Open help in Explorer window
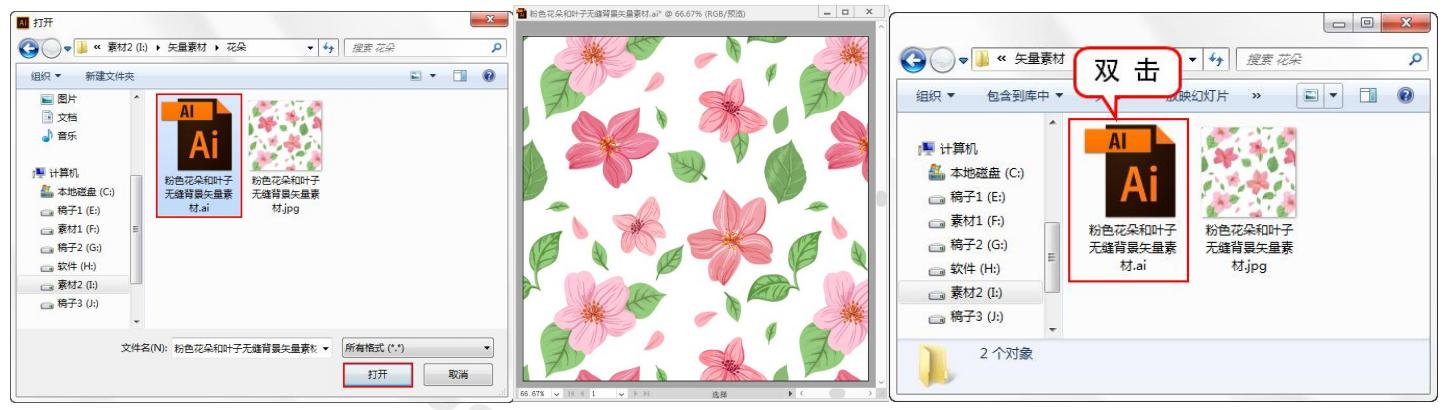Image resolution: width=1447 pixels, height=410 pixels. click(x=1405, y=95)
